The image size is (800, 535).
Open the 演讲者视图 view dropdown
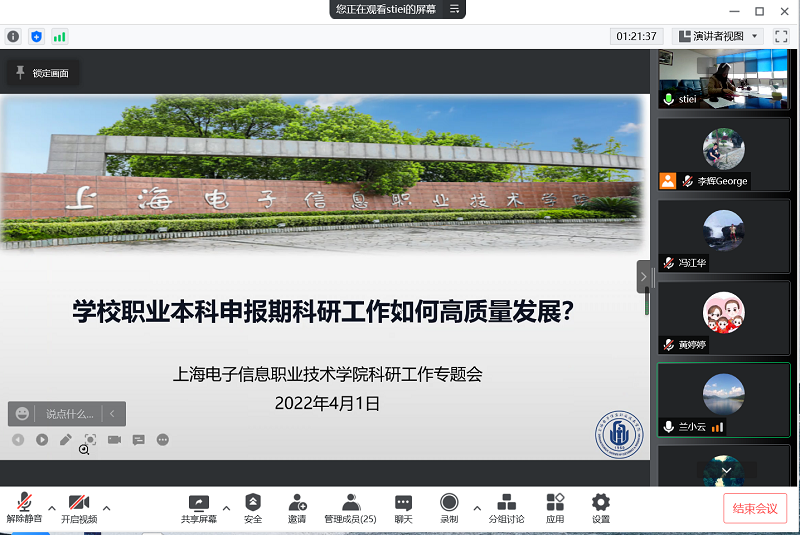click(x=719, y=36)
